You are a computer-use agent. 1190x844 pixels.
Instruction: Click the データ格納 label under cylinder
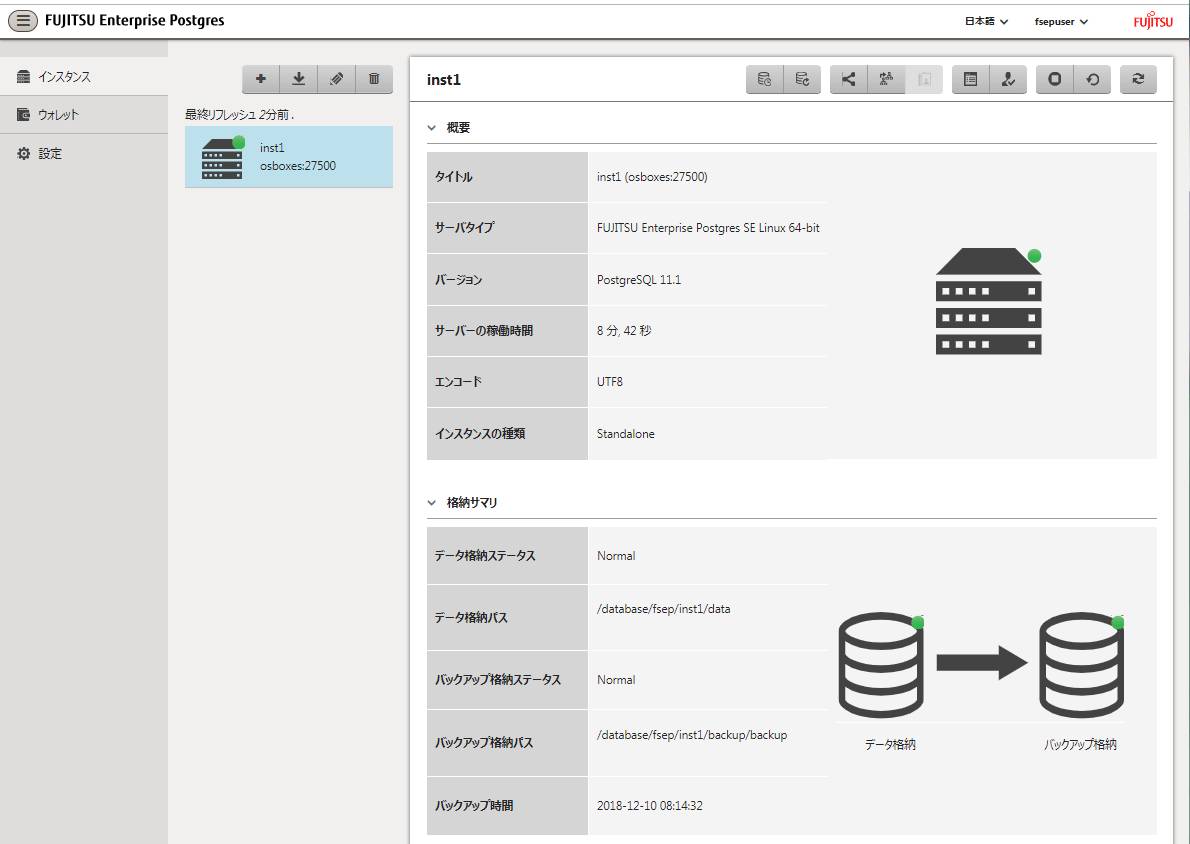click(x=889, y=745)
